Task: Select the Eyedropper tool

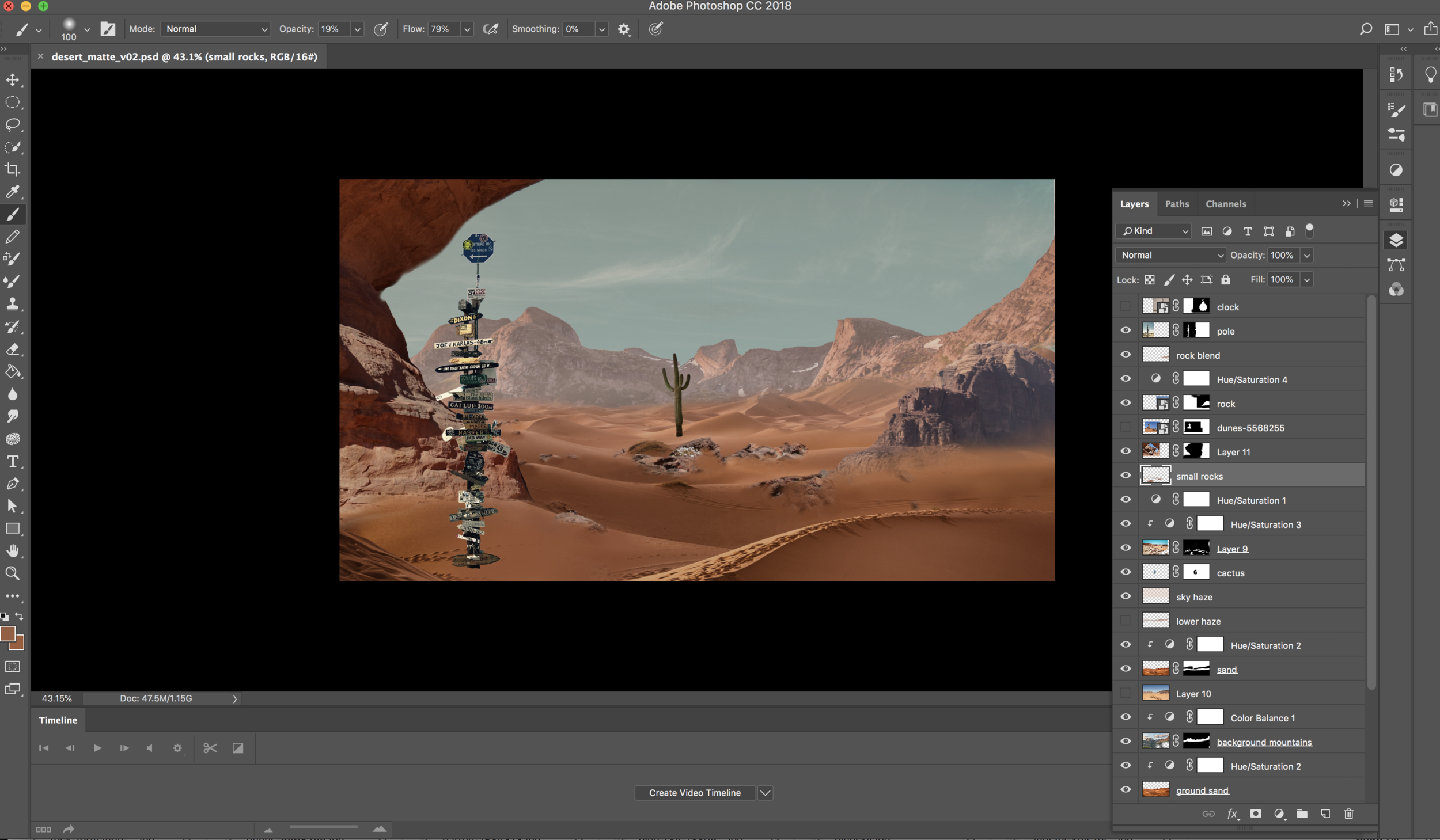Action: click(x=14, y=192)
